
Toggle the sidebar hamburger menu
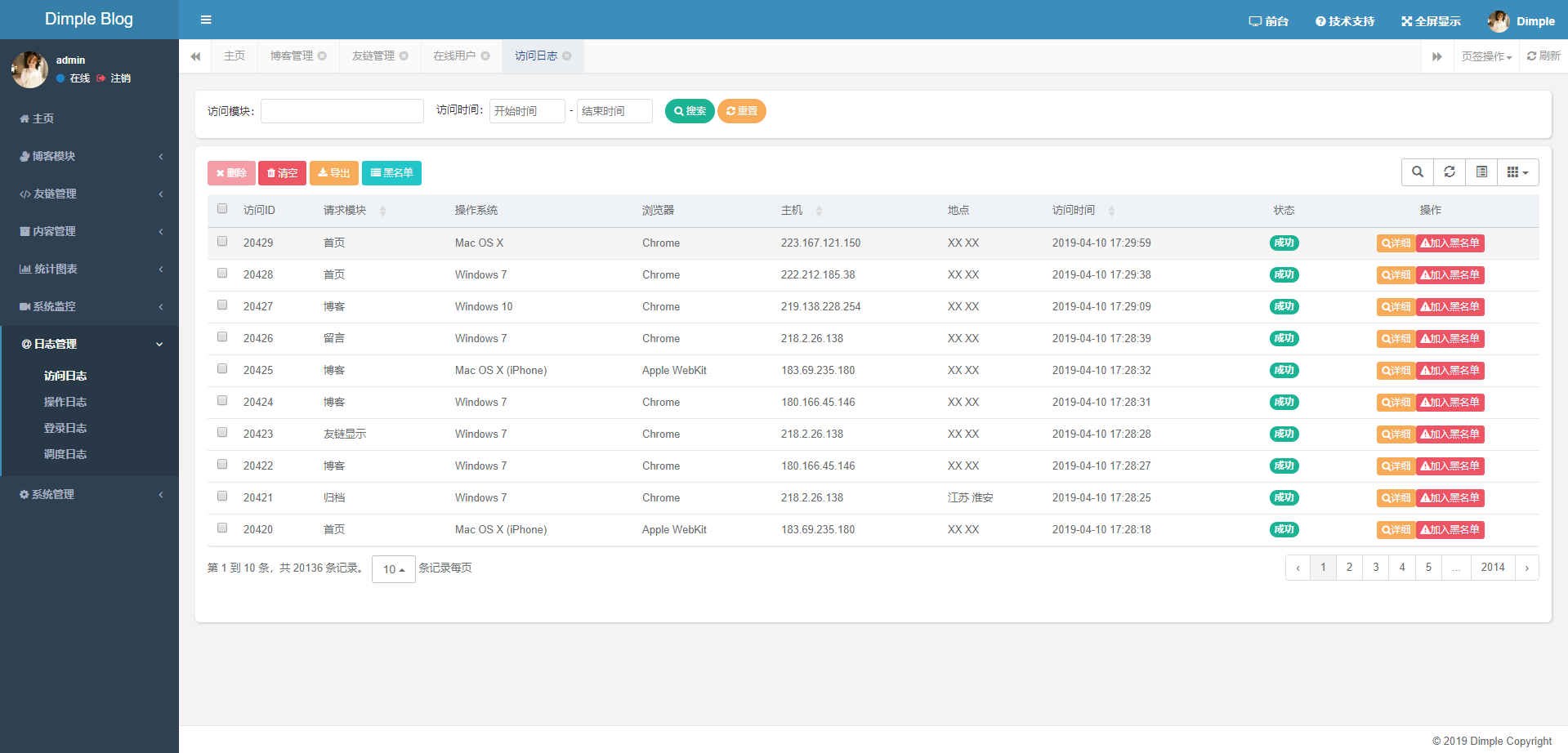pyautogui.click(x=206, y=20)
